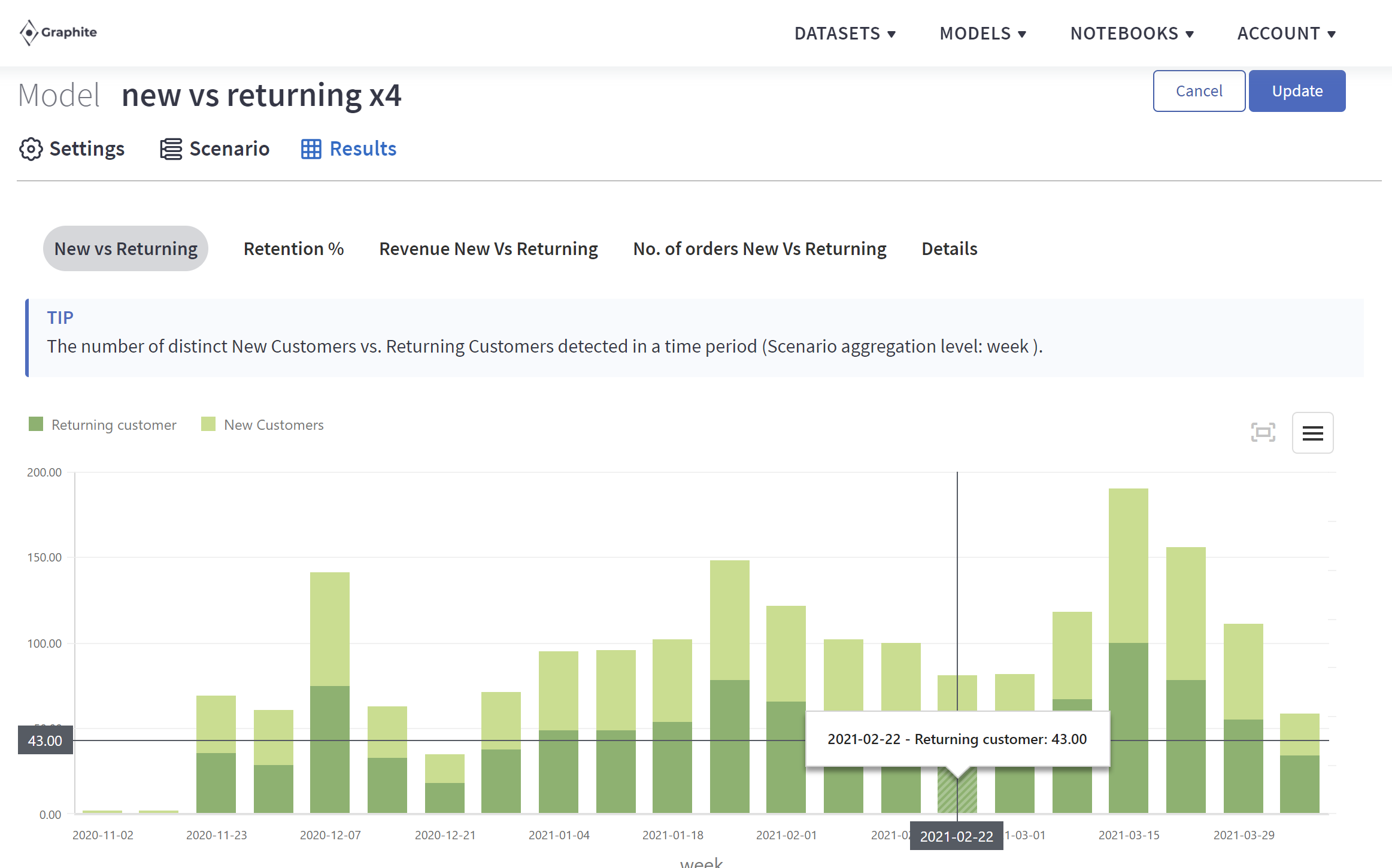
Task: Toggle Returning customer legend series
Action: (114, 425)
